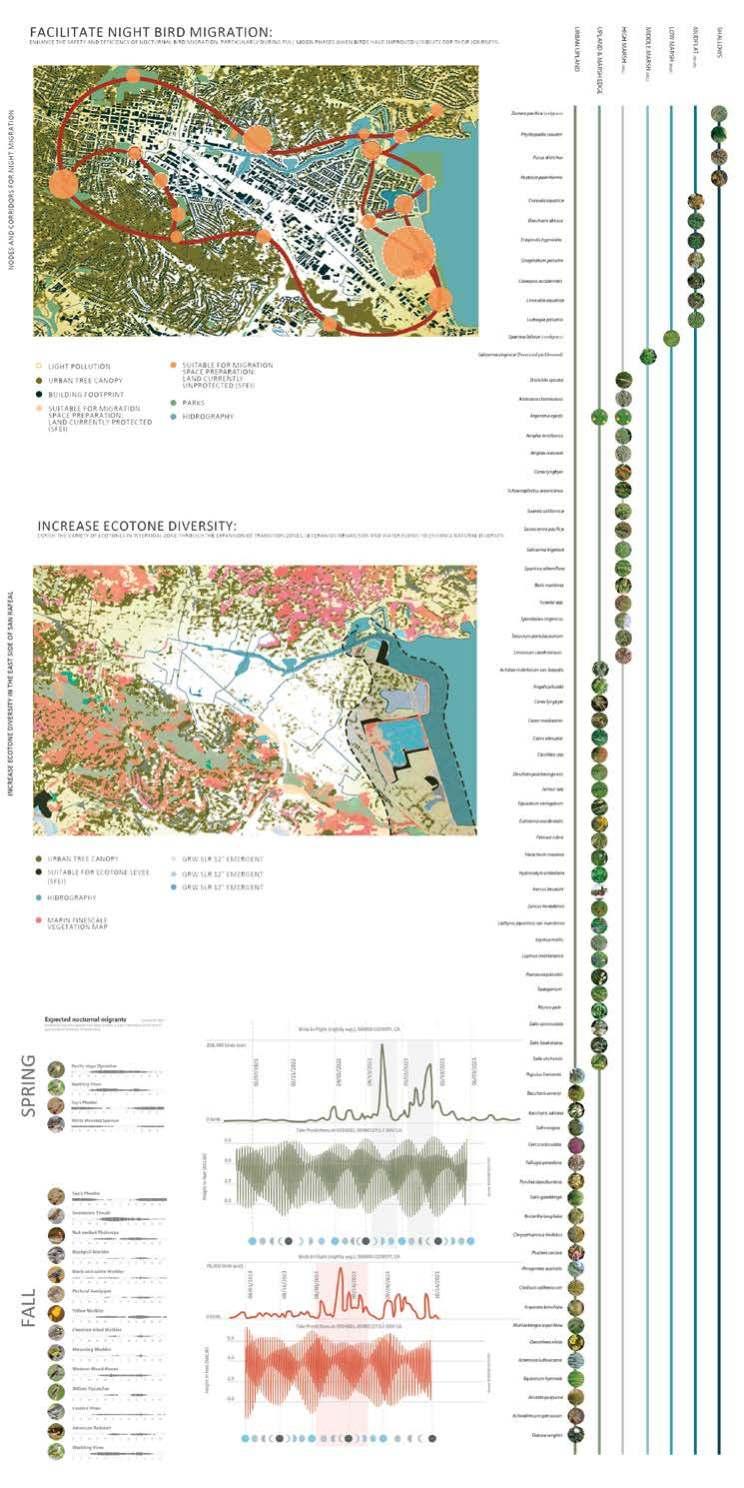Click the Marin Finescale Vegetation Map swatch
This screenshot has height=1488, width=744.
38,919
